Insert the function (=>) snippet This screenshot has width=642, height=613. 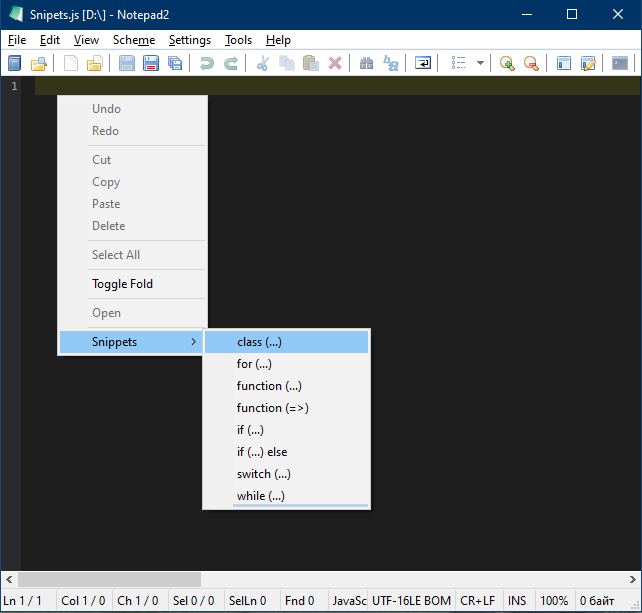pyautogui.click(x=286, y=408)
